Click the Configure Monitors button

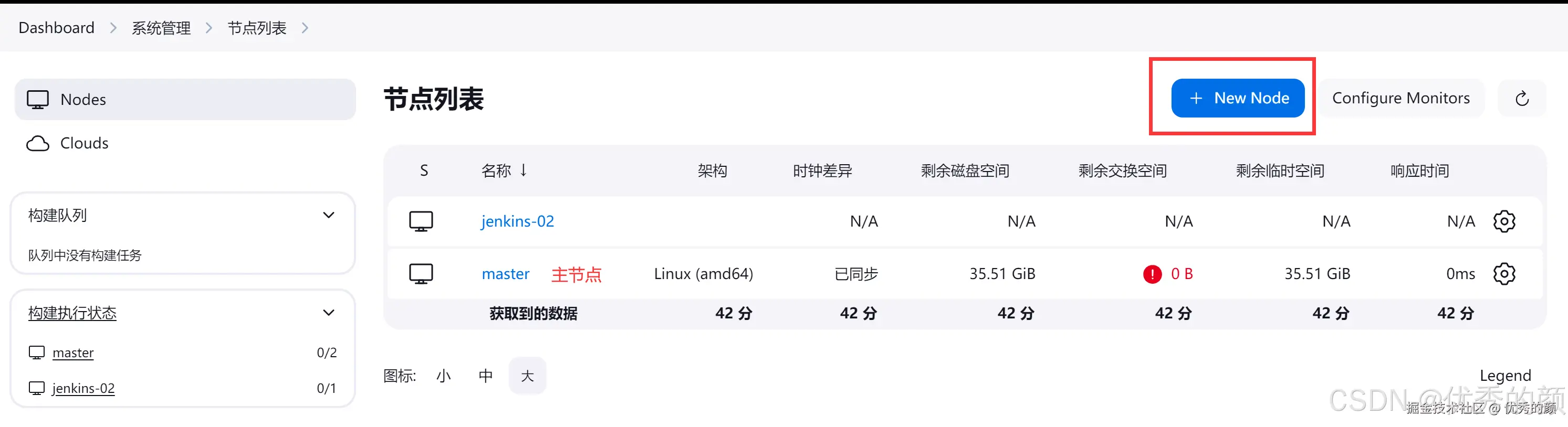tap(1400, 98)
